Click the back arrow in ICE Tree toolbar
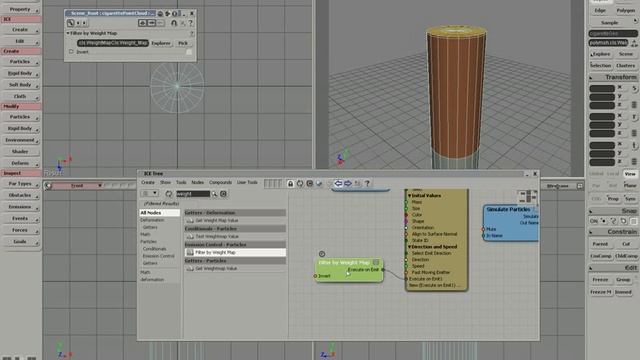This screenshot has width=640, height=360. [338, 184]
